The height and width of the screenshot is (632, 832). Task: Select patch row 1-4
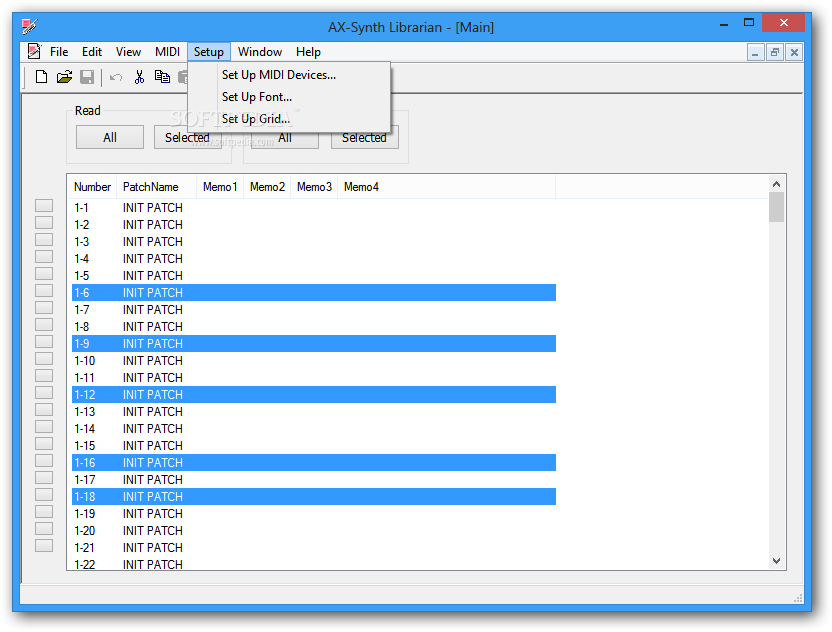click(x=314, y=258)
